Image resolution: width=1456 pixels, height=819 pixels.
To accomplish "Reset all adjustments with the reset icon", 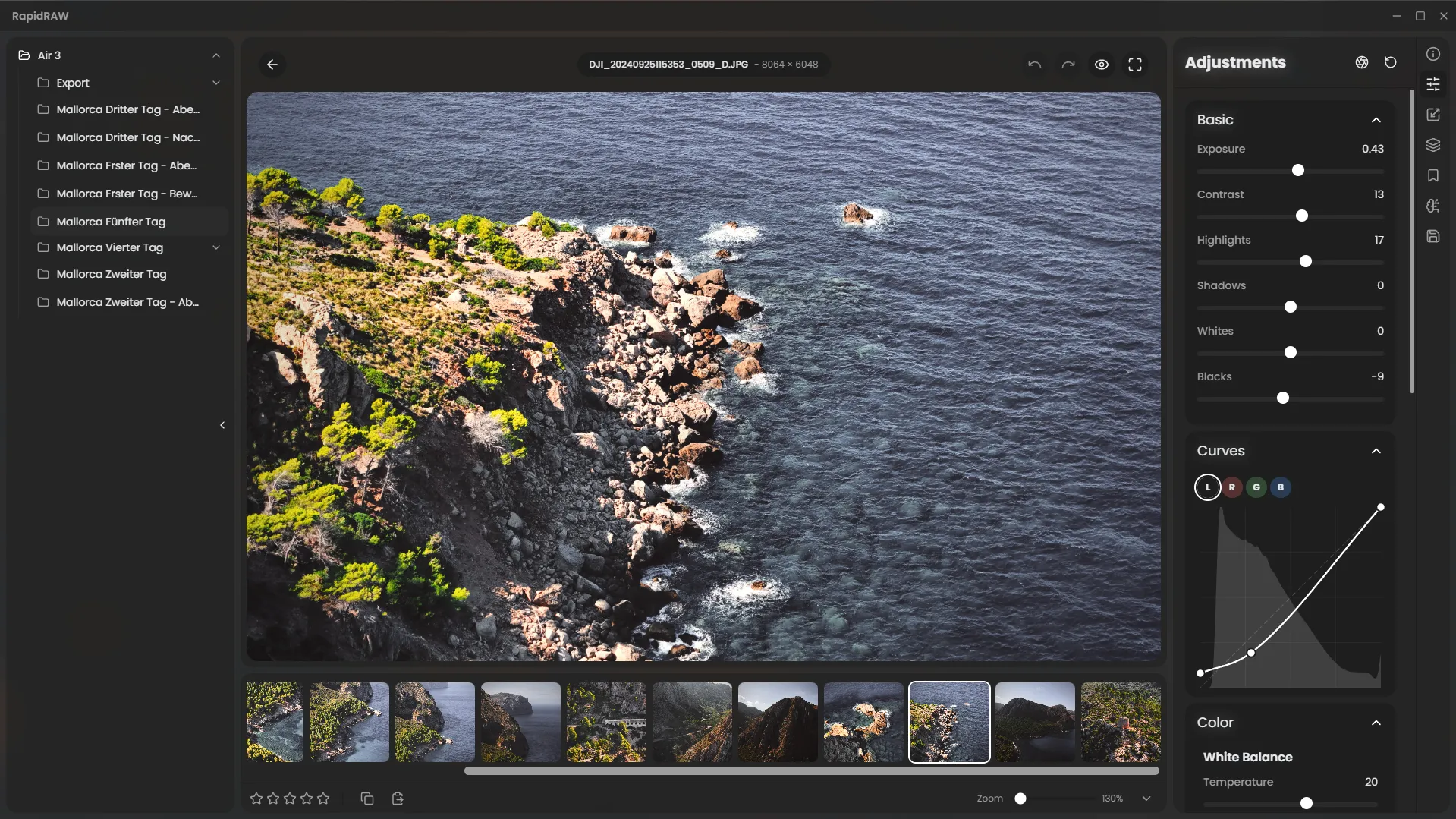I will tap(1390, 62).
